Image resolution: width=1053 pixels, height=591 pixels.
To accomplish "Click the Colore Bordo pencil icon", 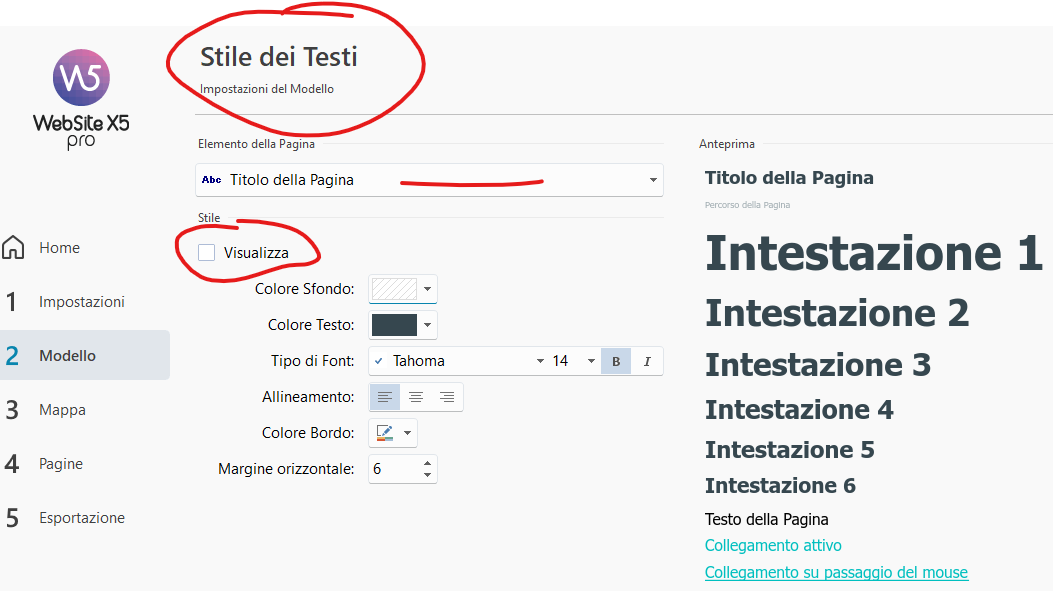I will 385,433.
